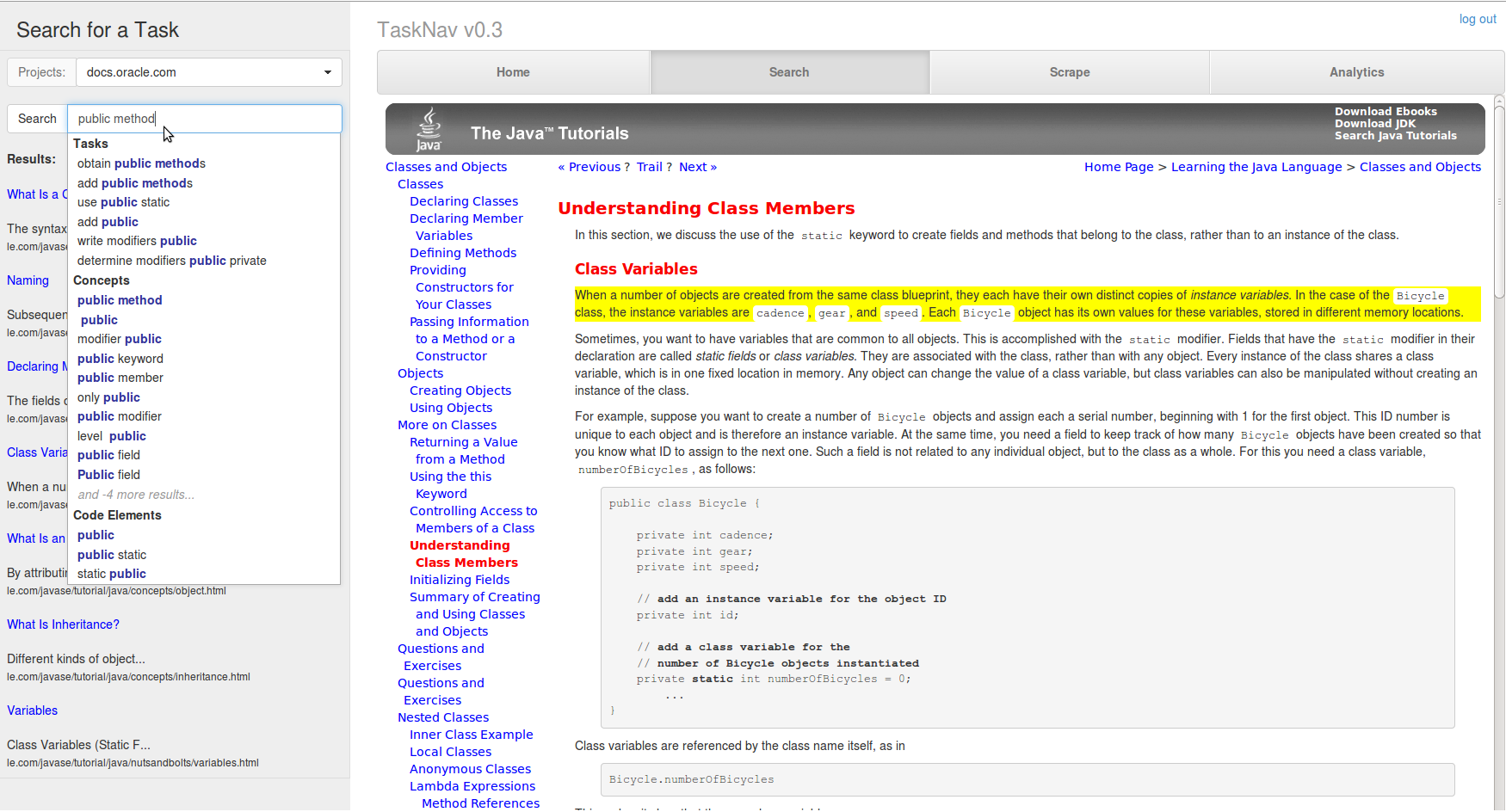This screenshot has width=1506, height=812.
Task: Open 'What Is Inheritance?' search result
Action: [63, 624]
